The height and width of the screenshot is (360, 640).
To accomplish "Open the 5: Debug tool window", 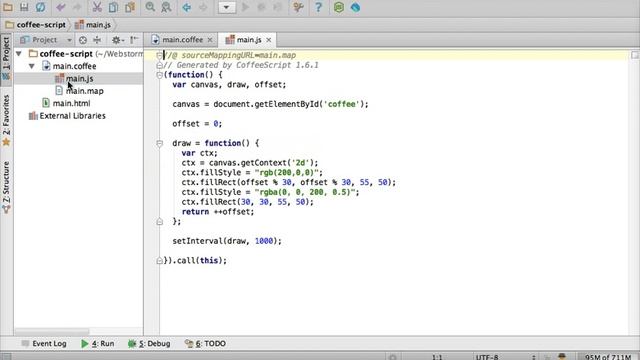I will 149,344.
